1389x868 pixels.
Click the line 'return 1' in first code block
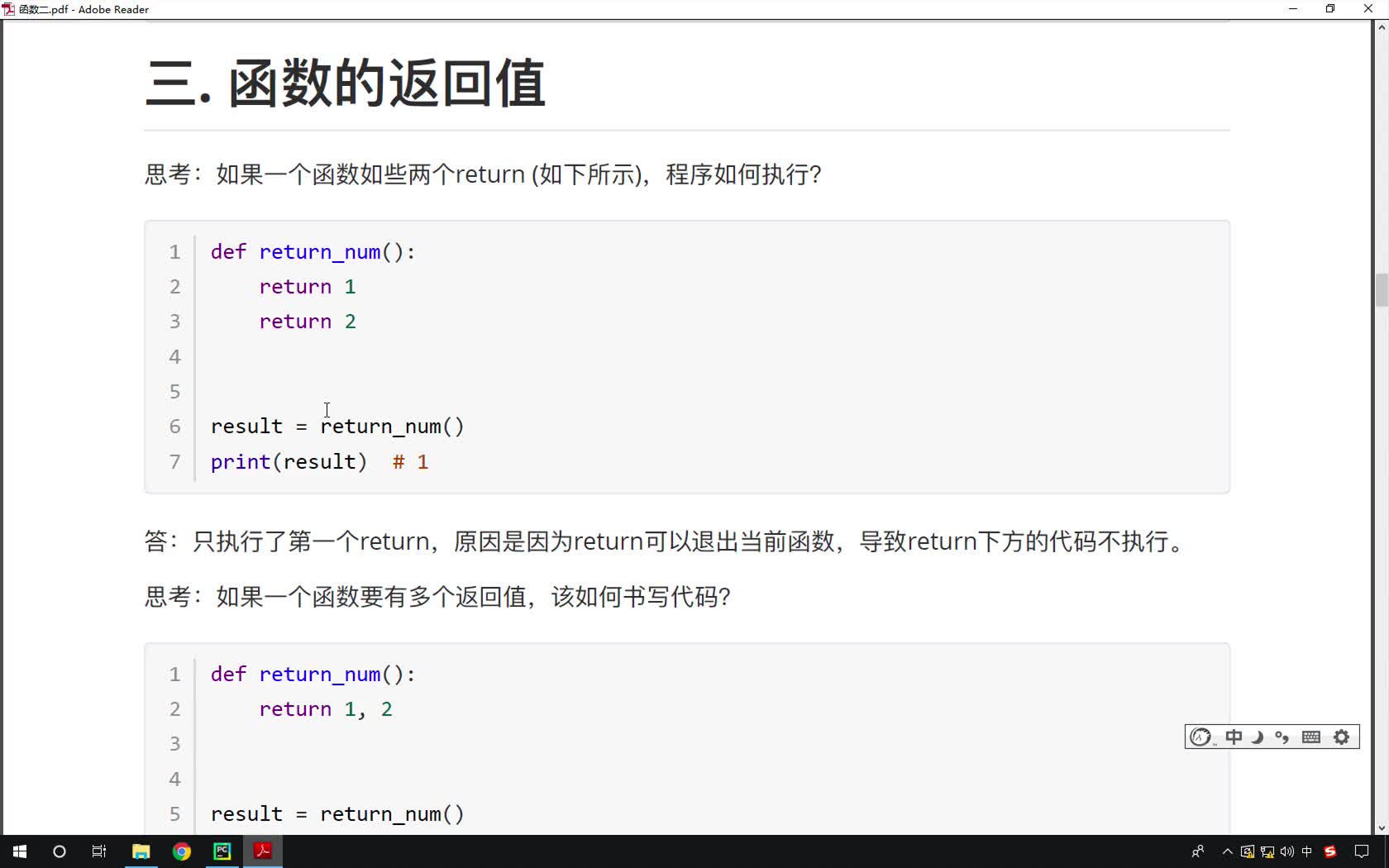308,287
